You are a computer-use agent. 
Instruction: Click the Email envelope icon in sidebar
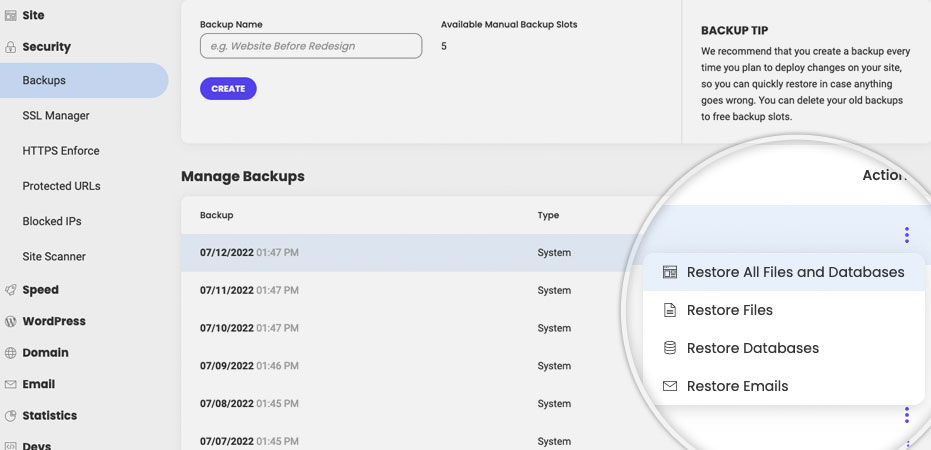[10, 384]
